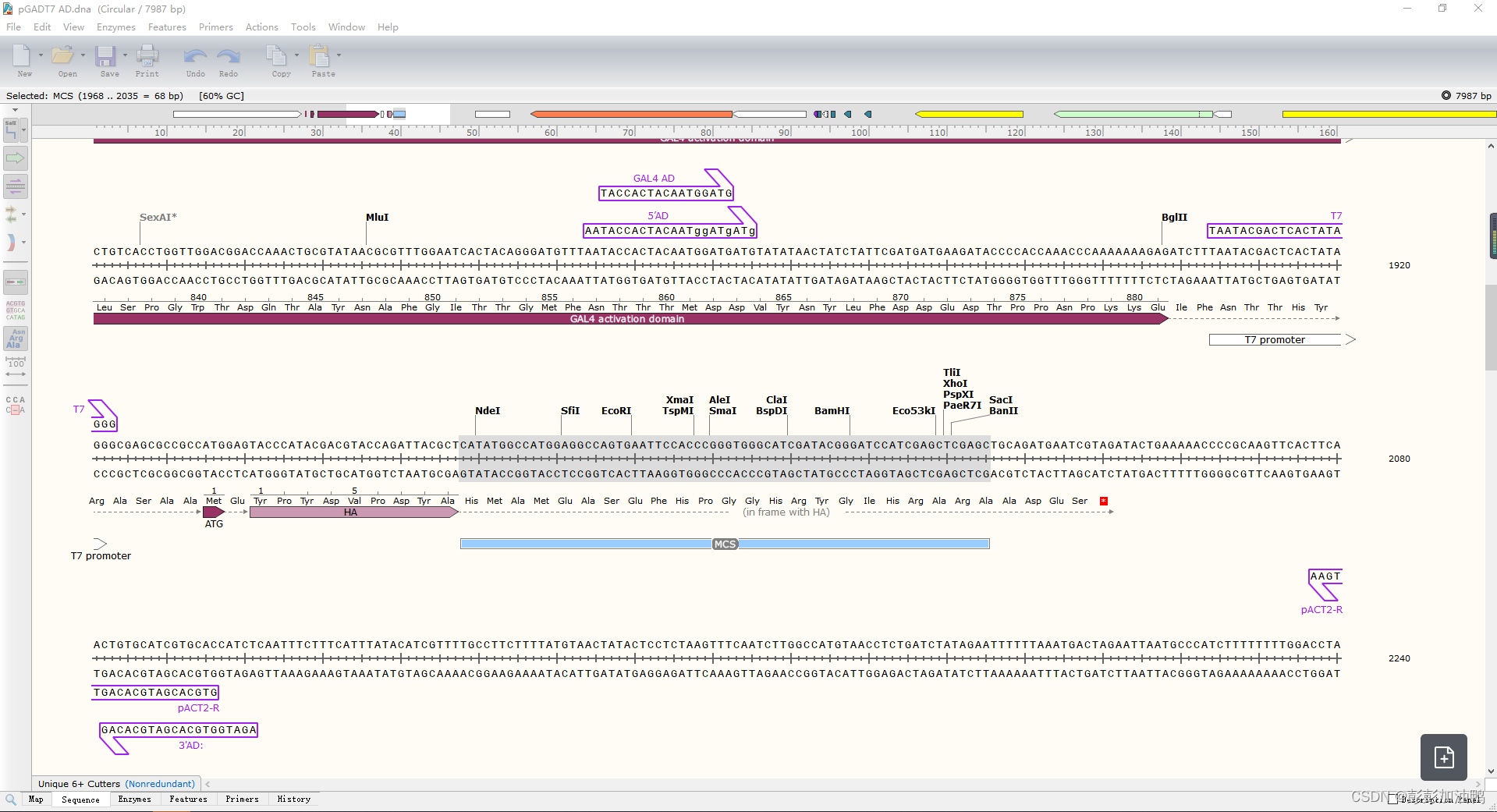The height and width of the screenshot is (812, 1497).
Task: Click the New file toolbar icon
Action: [21, 55]
